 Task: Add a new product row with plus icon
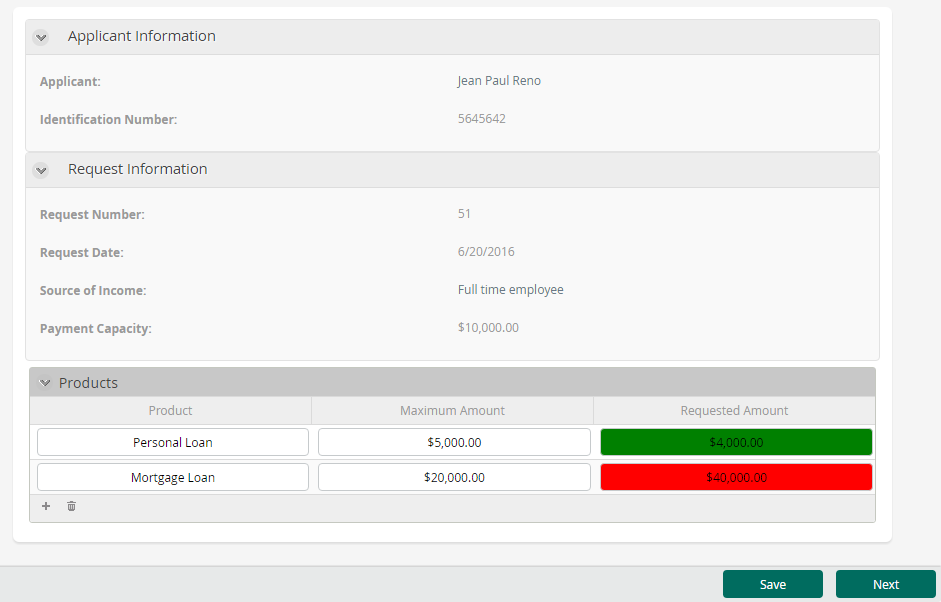tap(46, 506)
